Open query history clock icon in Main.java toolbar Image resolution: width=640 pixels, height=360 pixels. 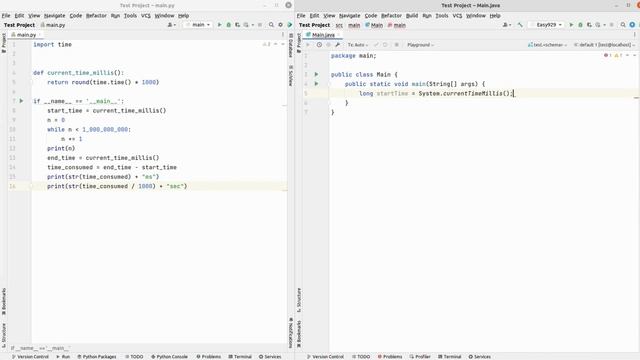pos(319,45)
